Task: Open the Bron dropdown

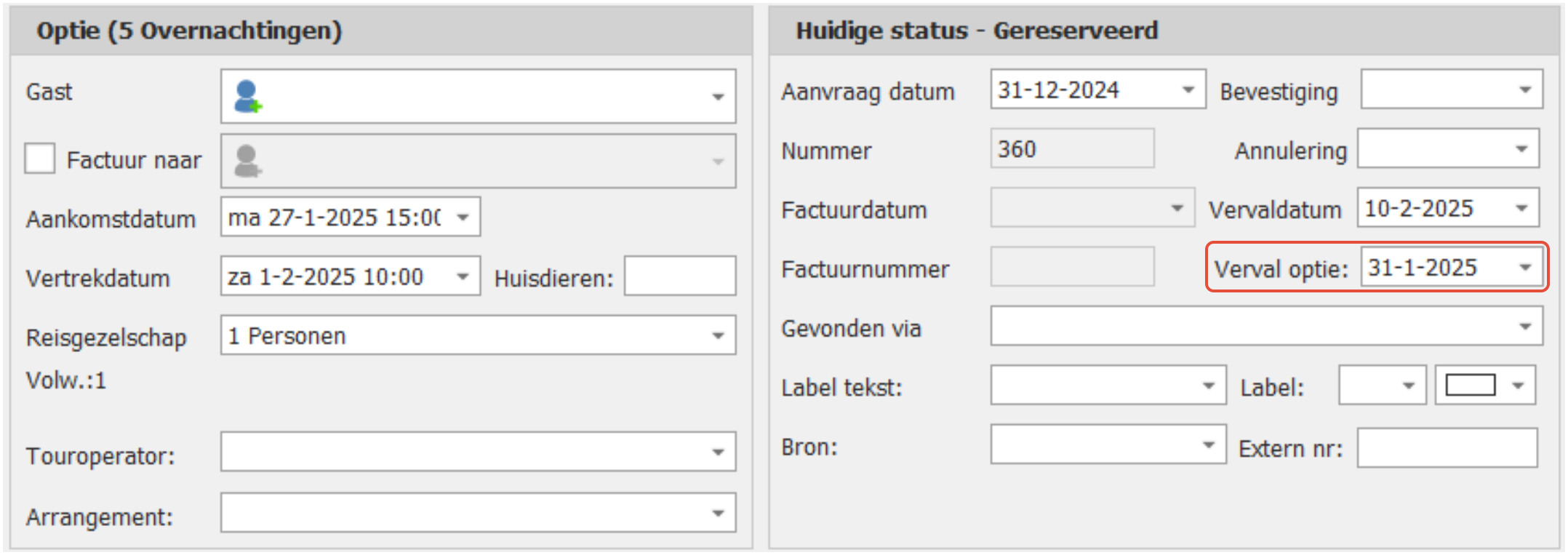Action: (x=1209, y=445)
